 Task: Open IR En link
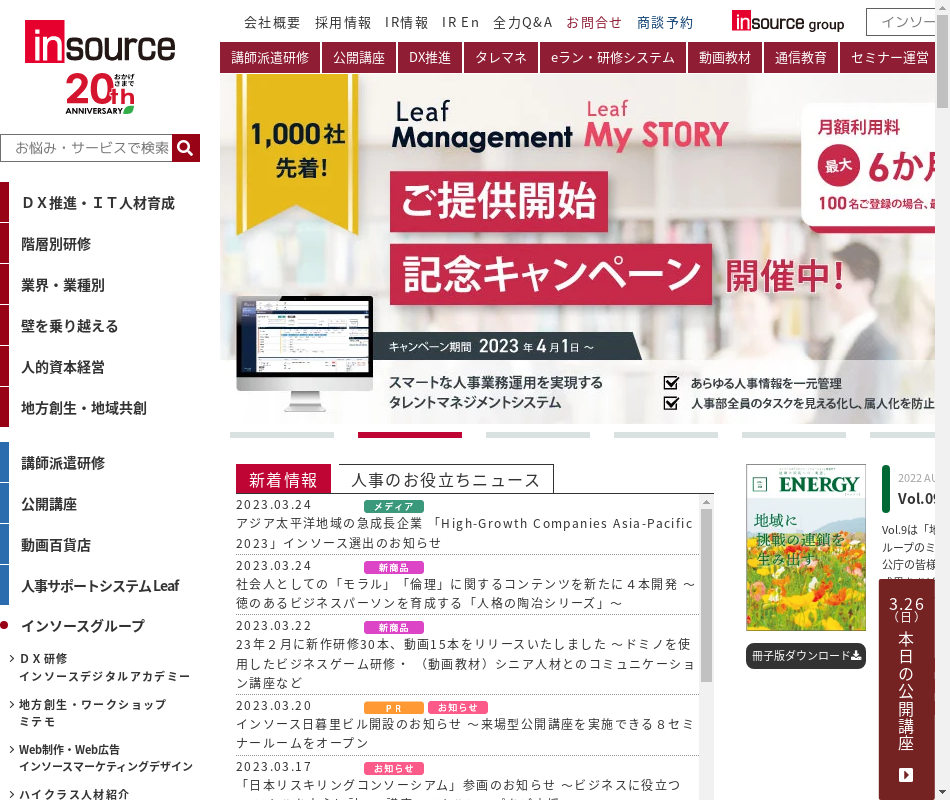coord(460,23)
